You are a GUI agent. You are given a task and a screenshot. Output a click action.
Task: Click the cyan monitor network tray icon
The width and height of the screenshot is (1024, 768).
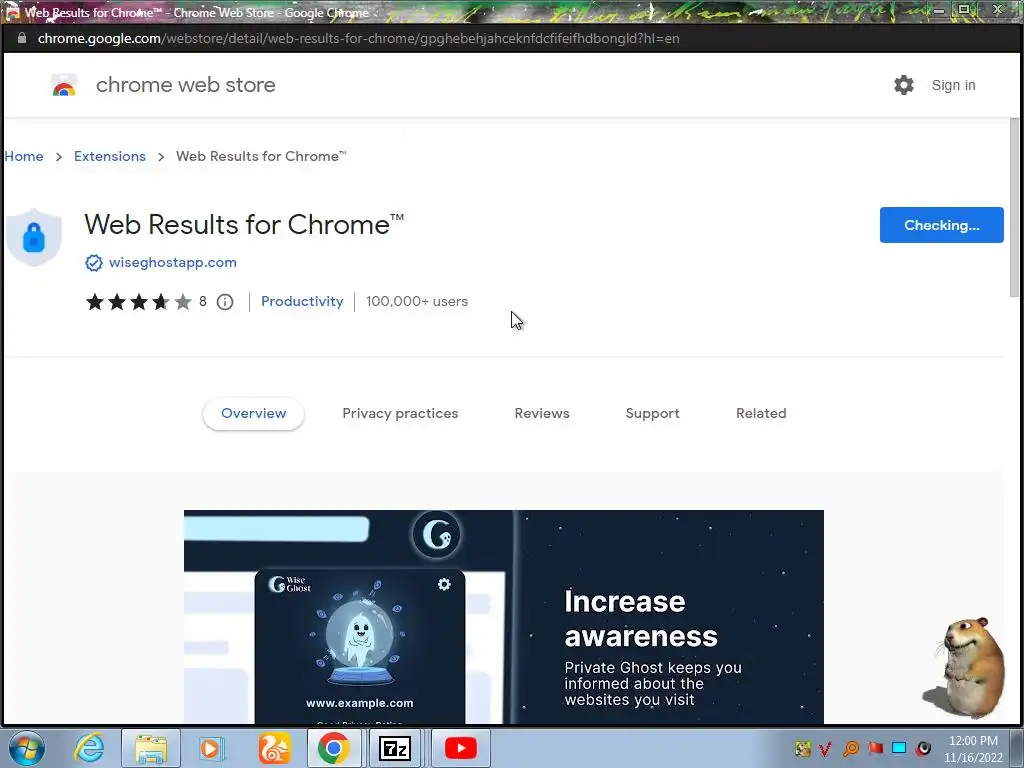pos(899,748)
